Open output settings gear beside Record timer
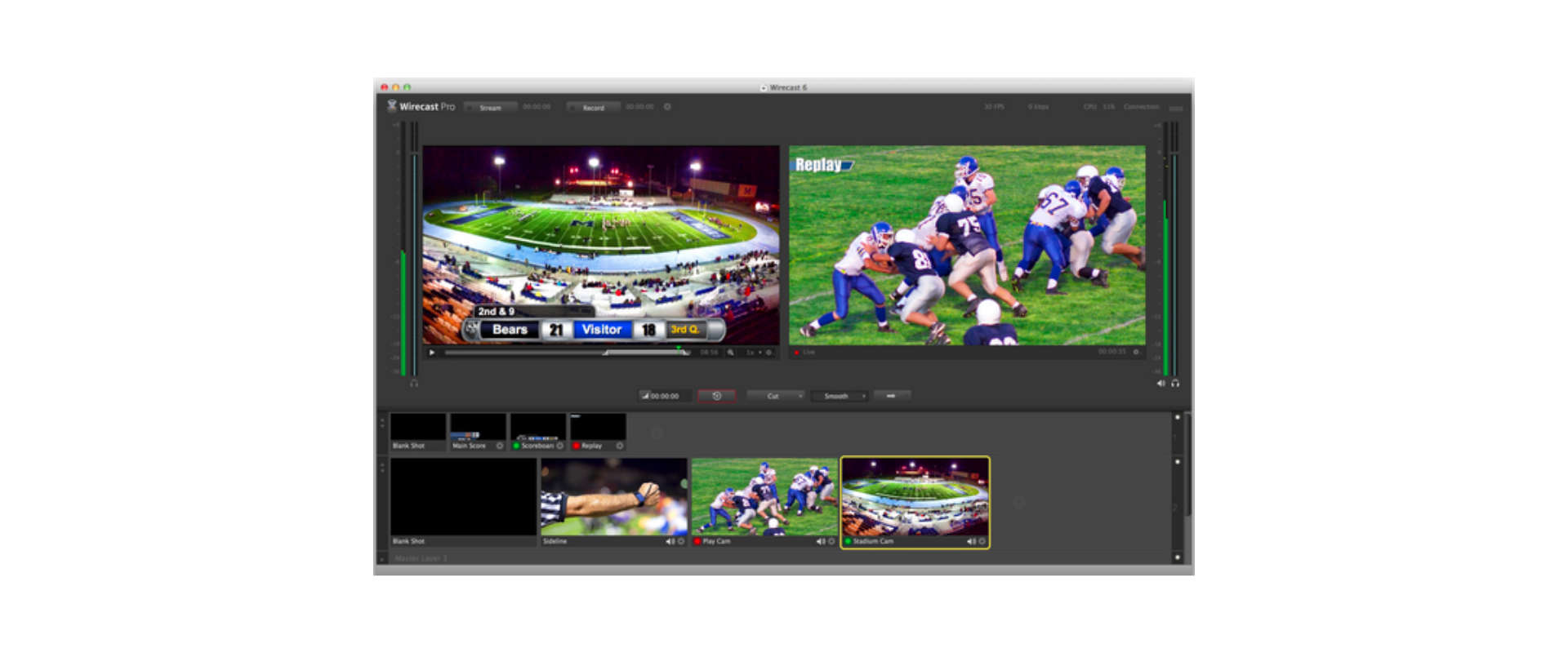The width and height of the screenshot is (1568, 653). [x=667, y=107]
